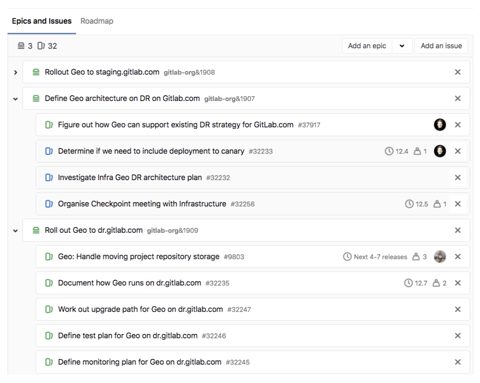
Task: Click the gitlab-org&1909 epic reference
Action: pyautogui.click(x=172, y=230)
